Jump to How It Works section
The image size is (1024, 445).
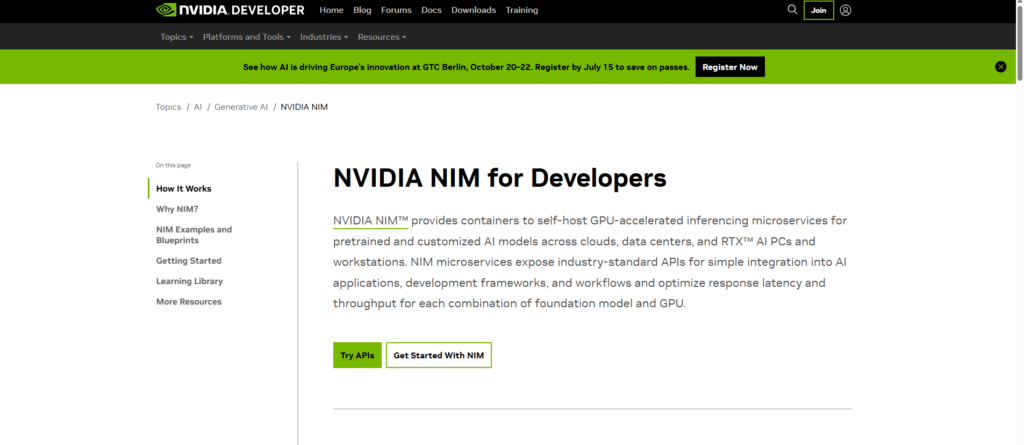184,188
